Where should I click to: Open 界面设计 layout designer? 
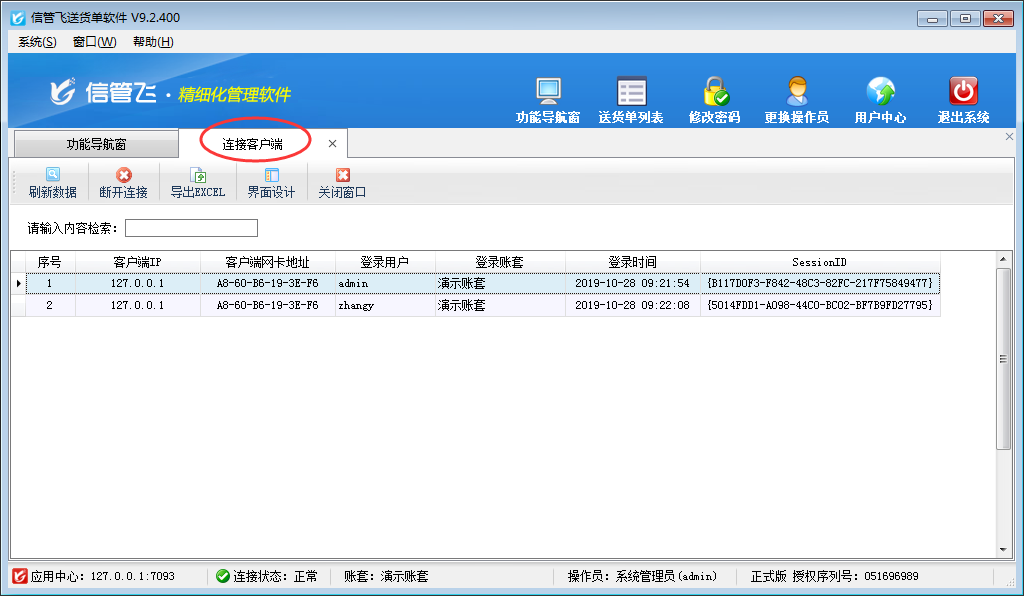(271, 175)
